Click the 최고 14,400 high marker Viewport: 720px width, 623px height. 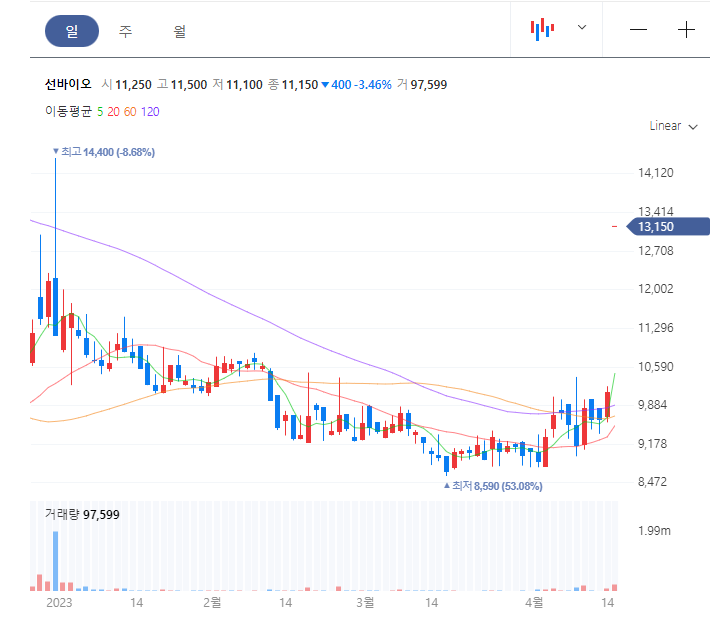coord(104,152)
